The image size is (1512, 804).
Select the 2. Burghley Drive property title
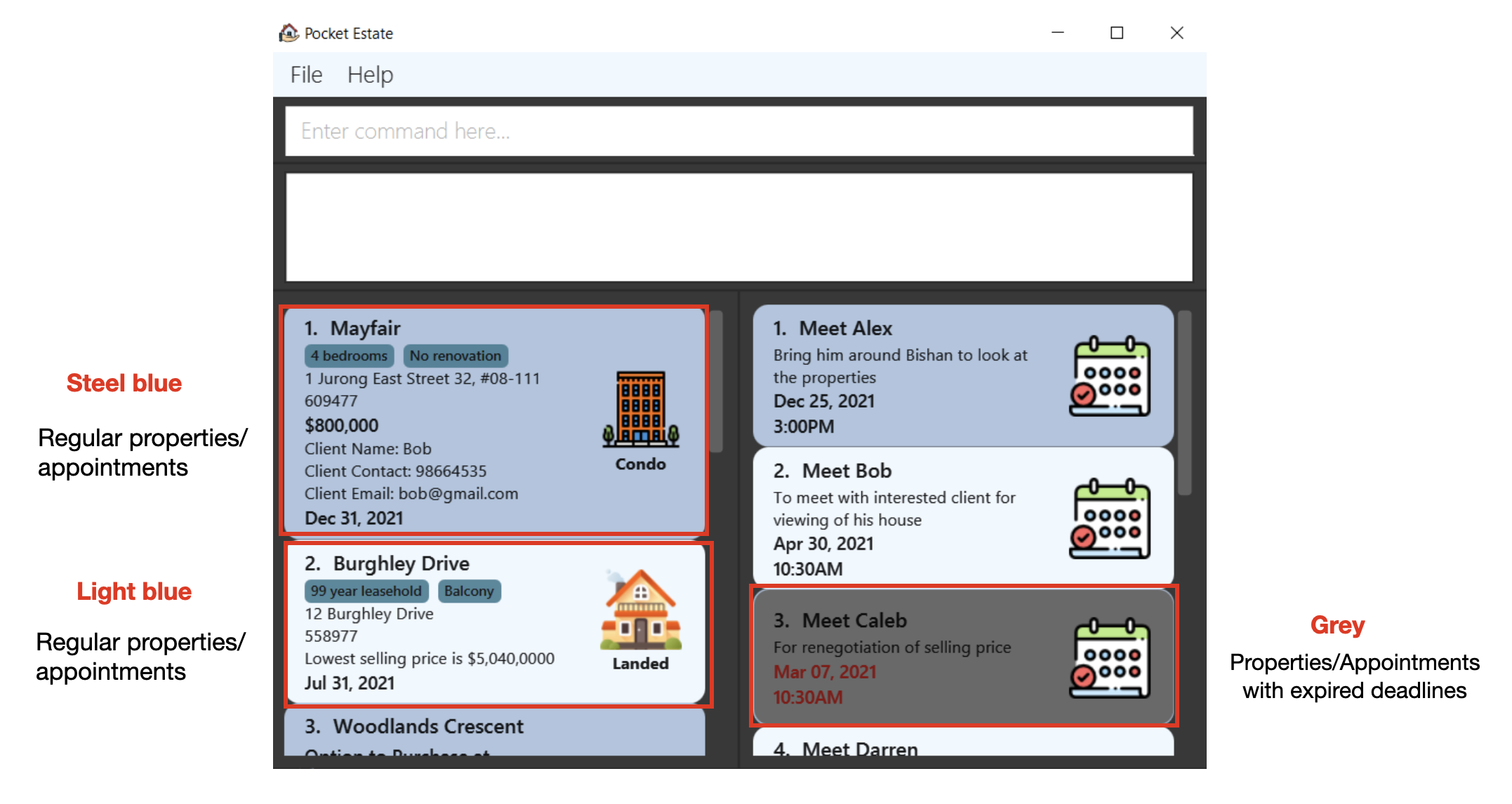387,563
